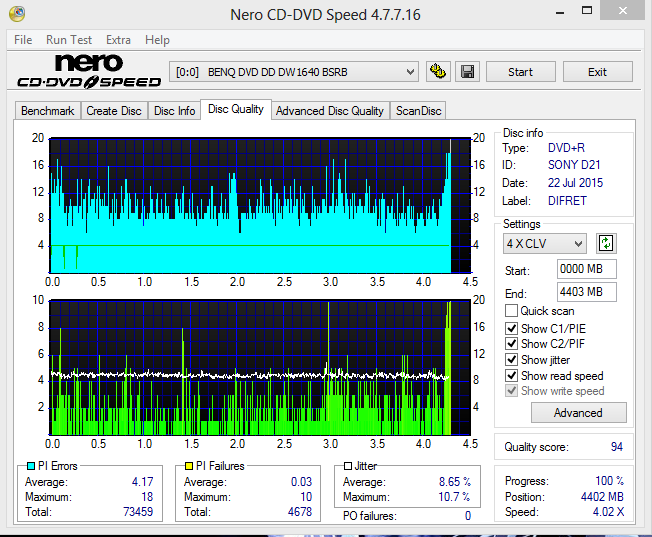
Task: Enable the Quick scan checkbox
Action: (x=511, y=311)
